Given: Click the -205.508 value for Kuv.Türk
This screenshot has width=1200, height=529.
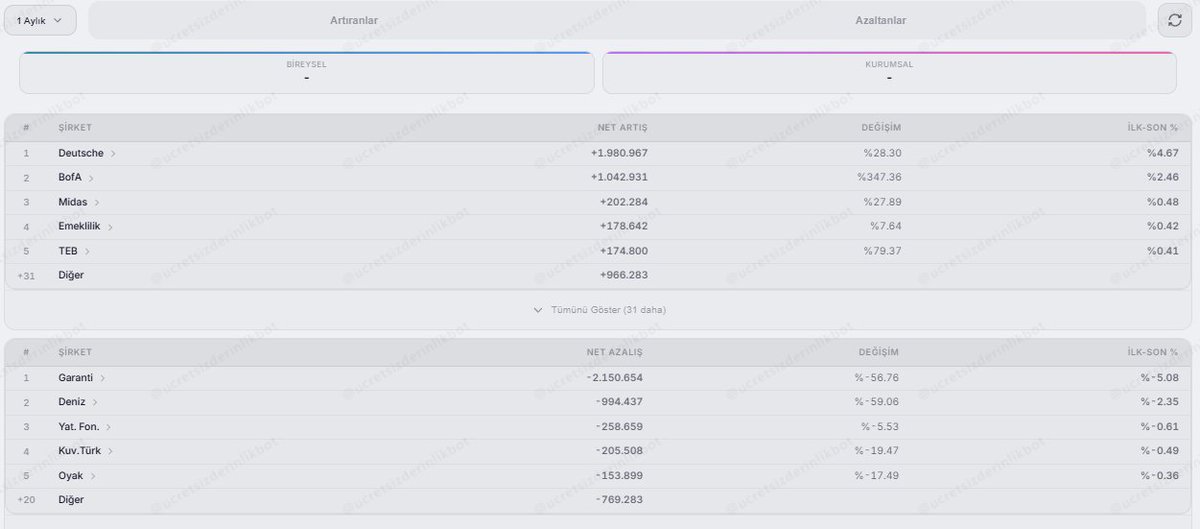Looking at the screenshot, I should pos(620,451).
